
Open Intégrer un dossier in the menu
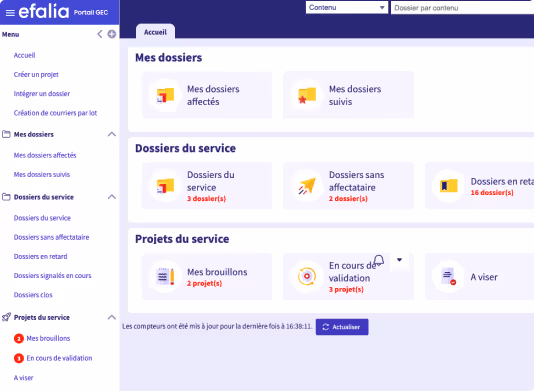pos(42,94)
